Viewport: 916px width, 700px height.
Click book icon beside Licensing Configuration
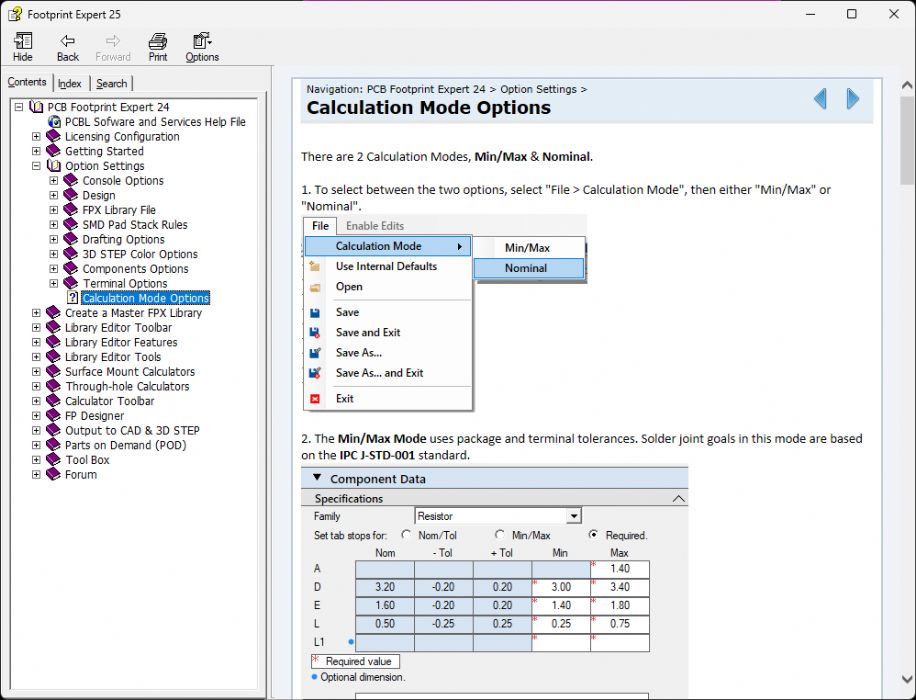tap(53, 136)
